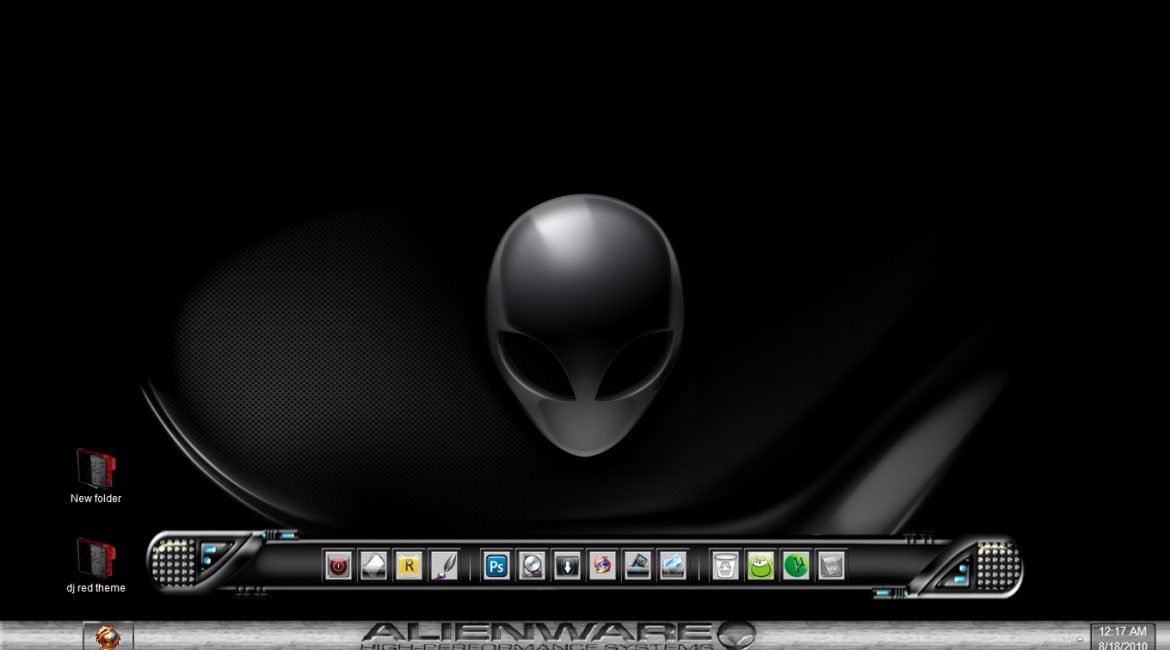Open the magnifier search icon in dock
The height and width of the screenshot is (650, 1170).
(531, 566)
